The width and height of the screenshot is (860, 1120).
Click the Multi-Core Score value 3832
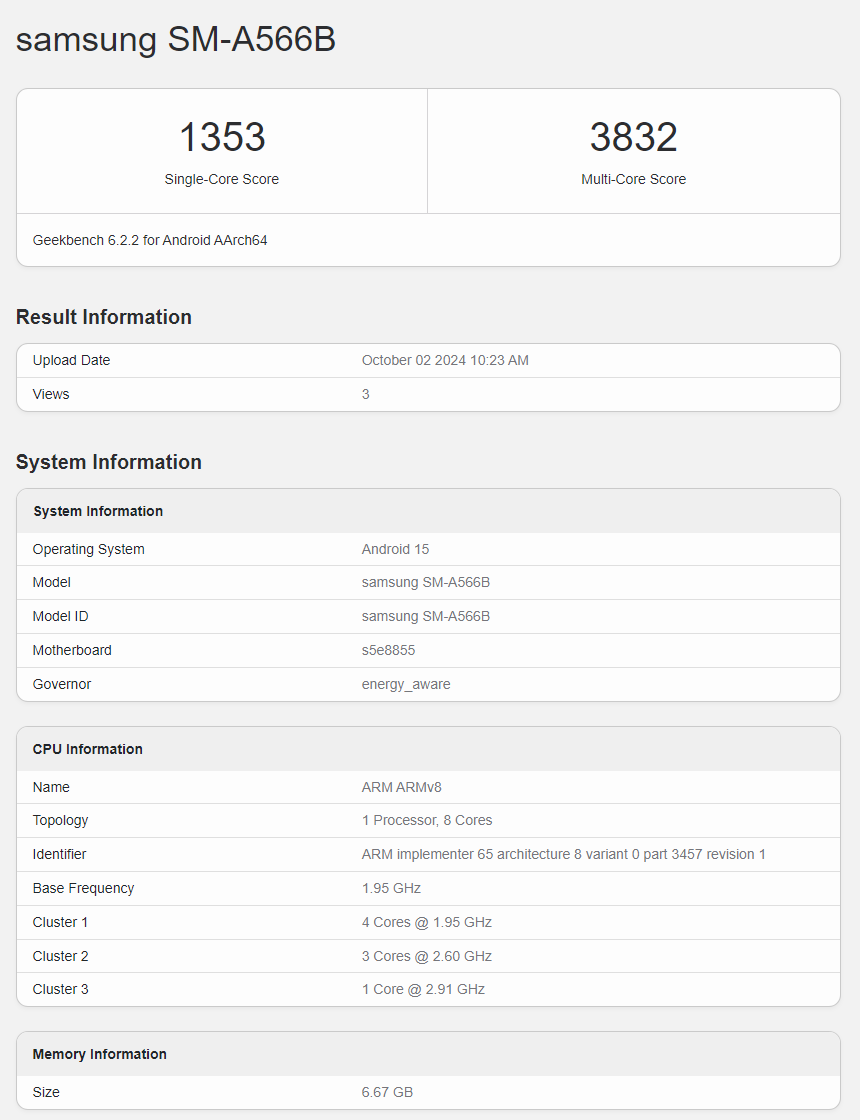633,137
